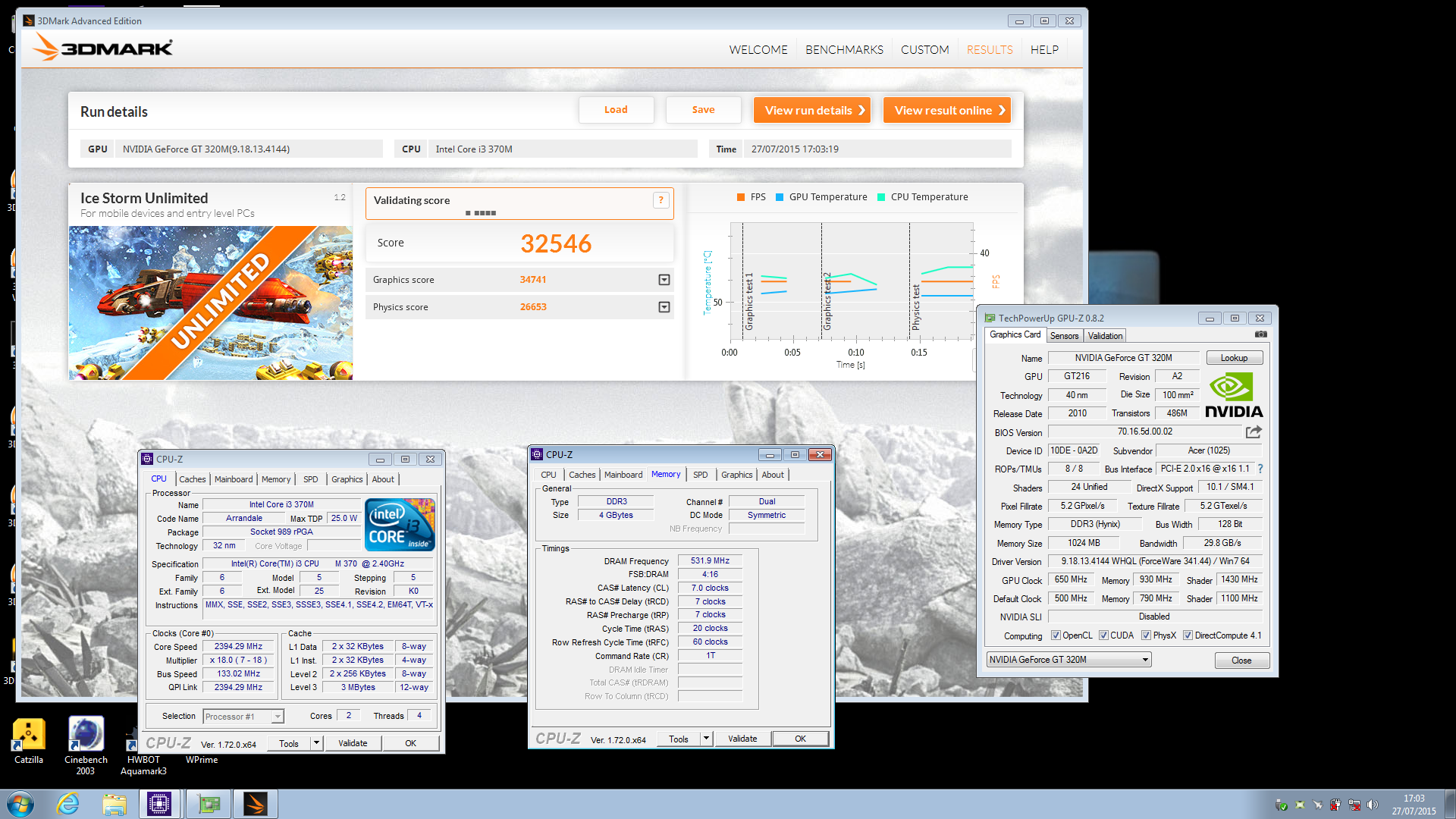Toggle CUDA checkbox in GPU-Z

coord(1103,635)
